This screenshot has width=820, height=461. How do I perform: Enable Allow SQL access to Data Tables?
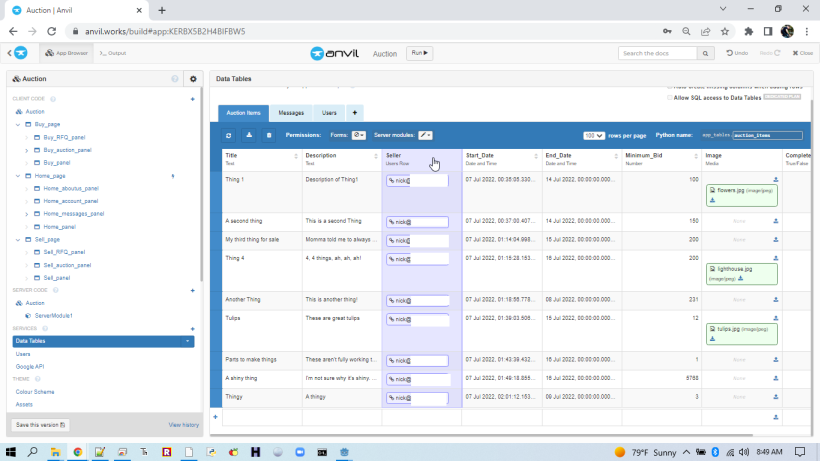[669, 97]
